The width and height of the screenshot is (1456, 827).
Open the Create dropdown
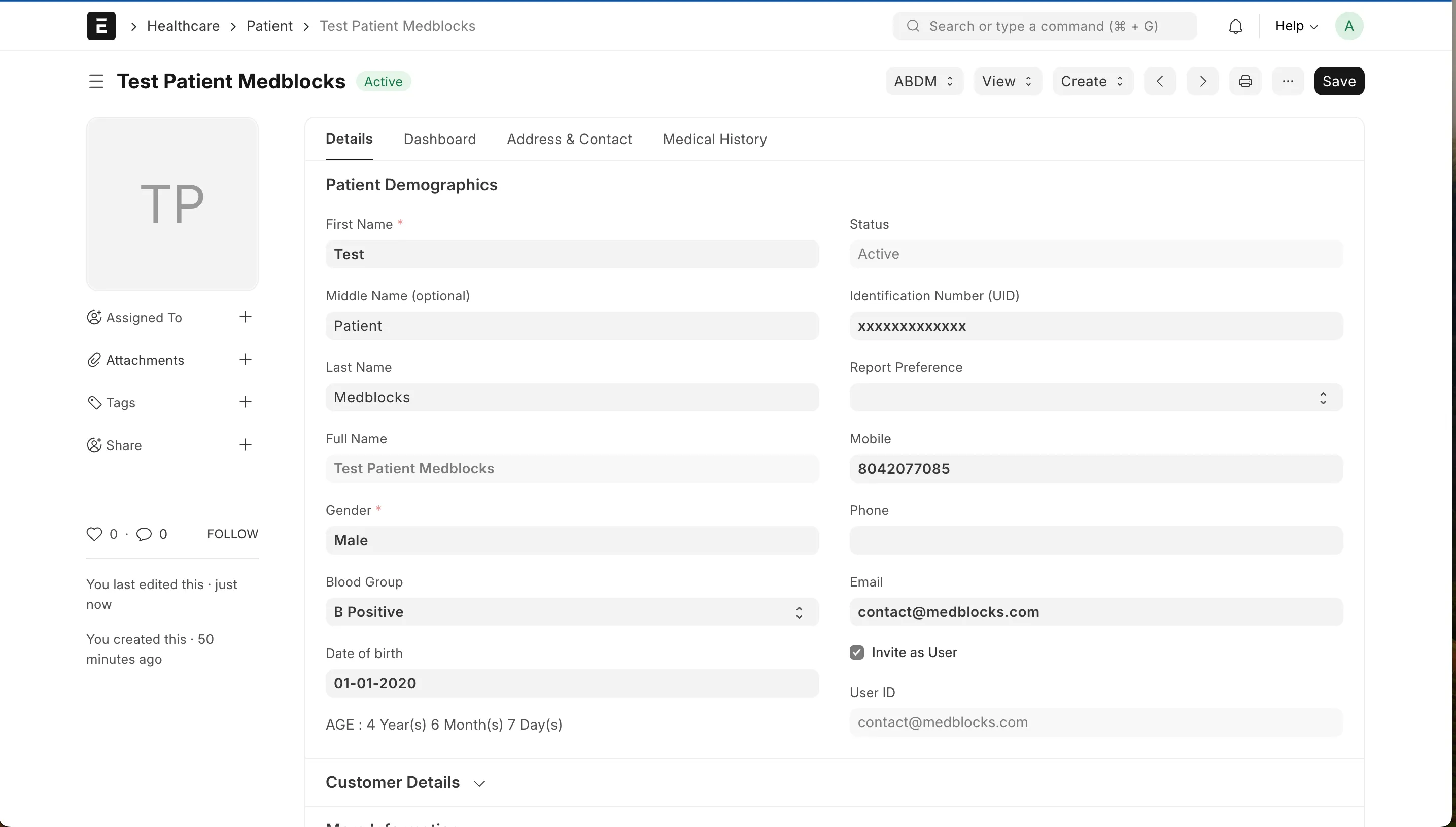1091,81
